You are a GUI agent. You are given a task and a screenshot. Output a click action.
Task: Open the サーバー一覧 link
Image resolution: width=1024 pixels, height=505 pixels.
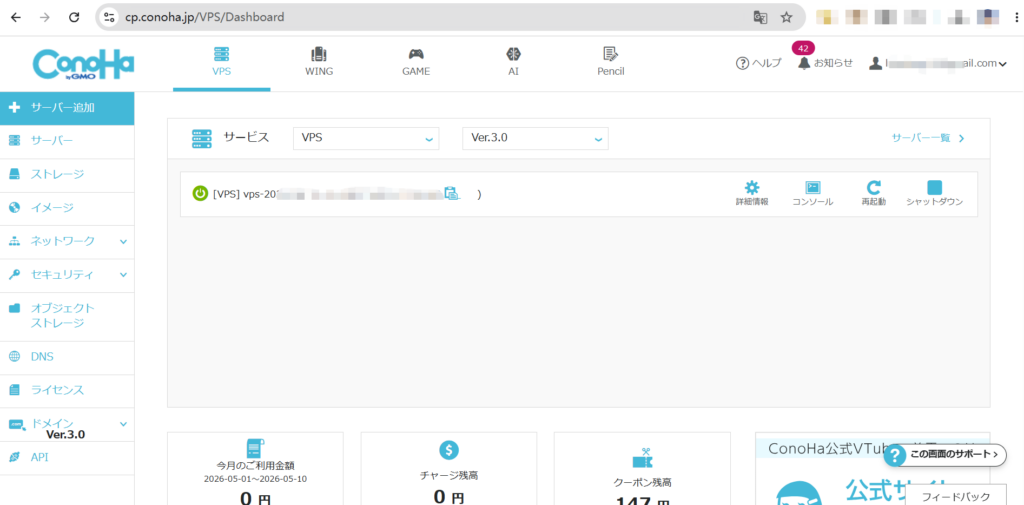pyautogui.click(x=928, y=138)
